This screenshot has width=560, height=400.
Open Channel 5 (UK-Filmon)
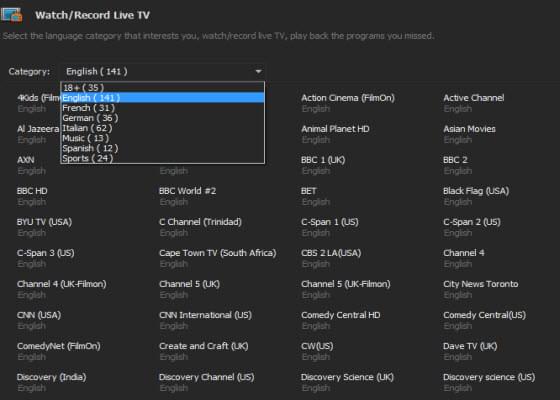tap(345, 284)
